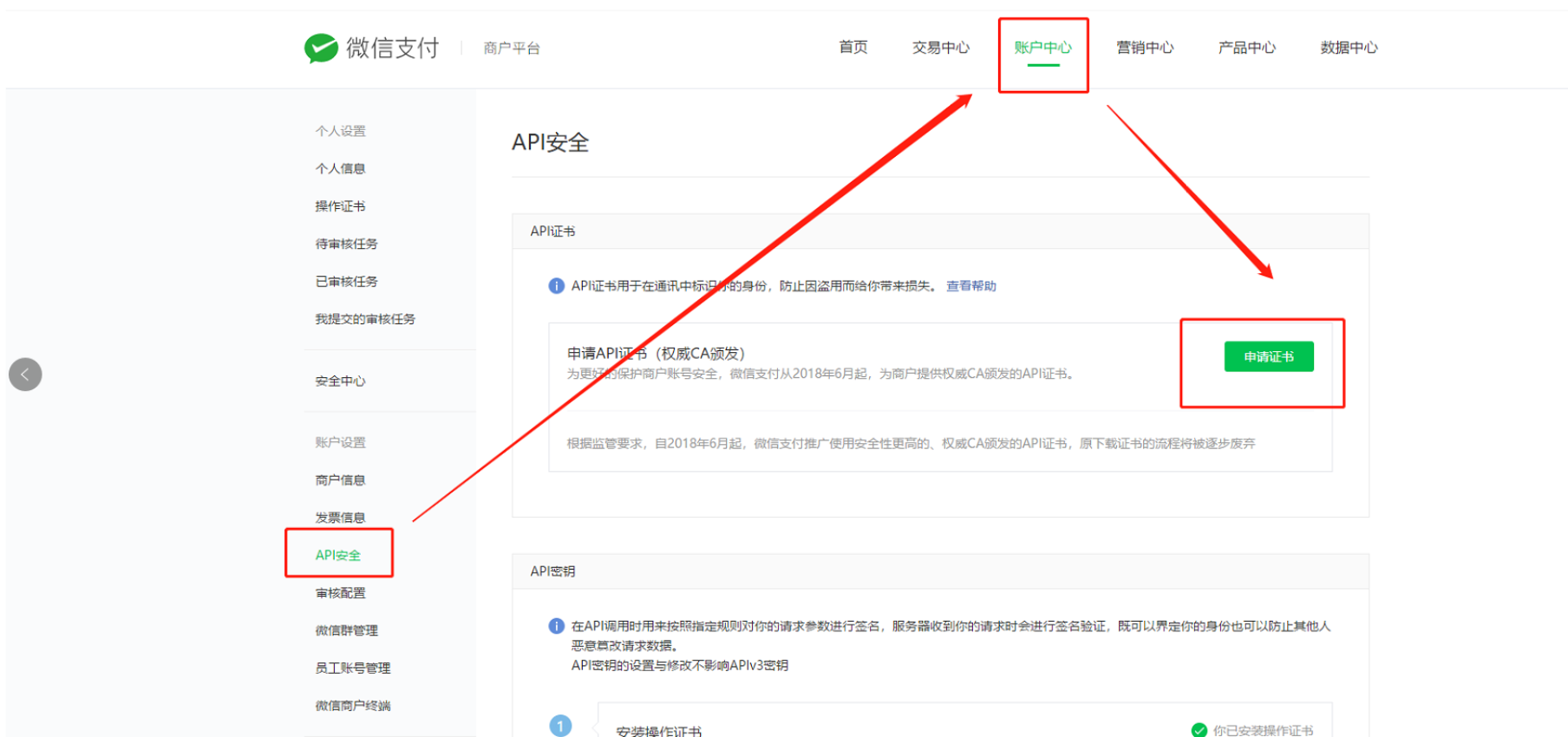
Task: Open the 查看帮助 link
Action: coord(971,286)
